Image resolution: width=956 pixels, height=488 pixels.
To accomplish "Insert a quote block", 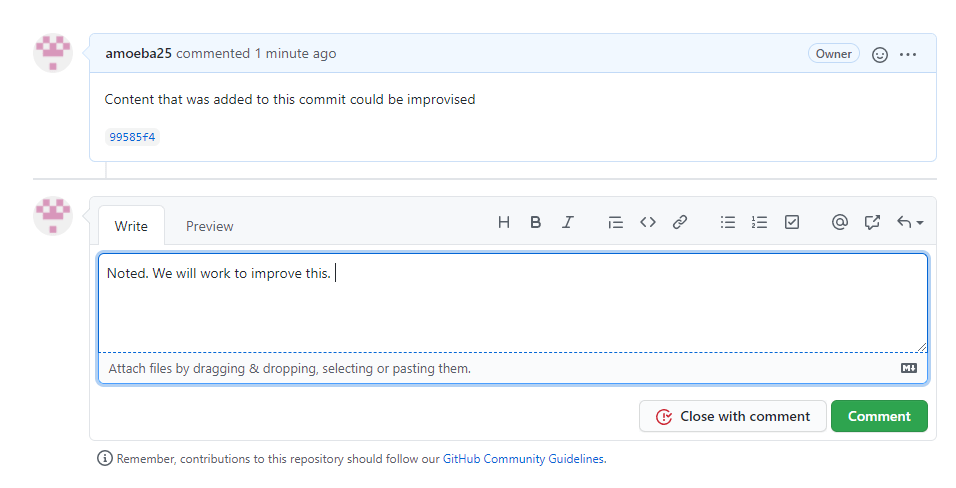I will pyautogui.click(x=616, y=222).
